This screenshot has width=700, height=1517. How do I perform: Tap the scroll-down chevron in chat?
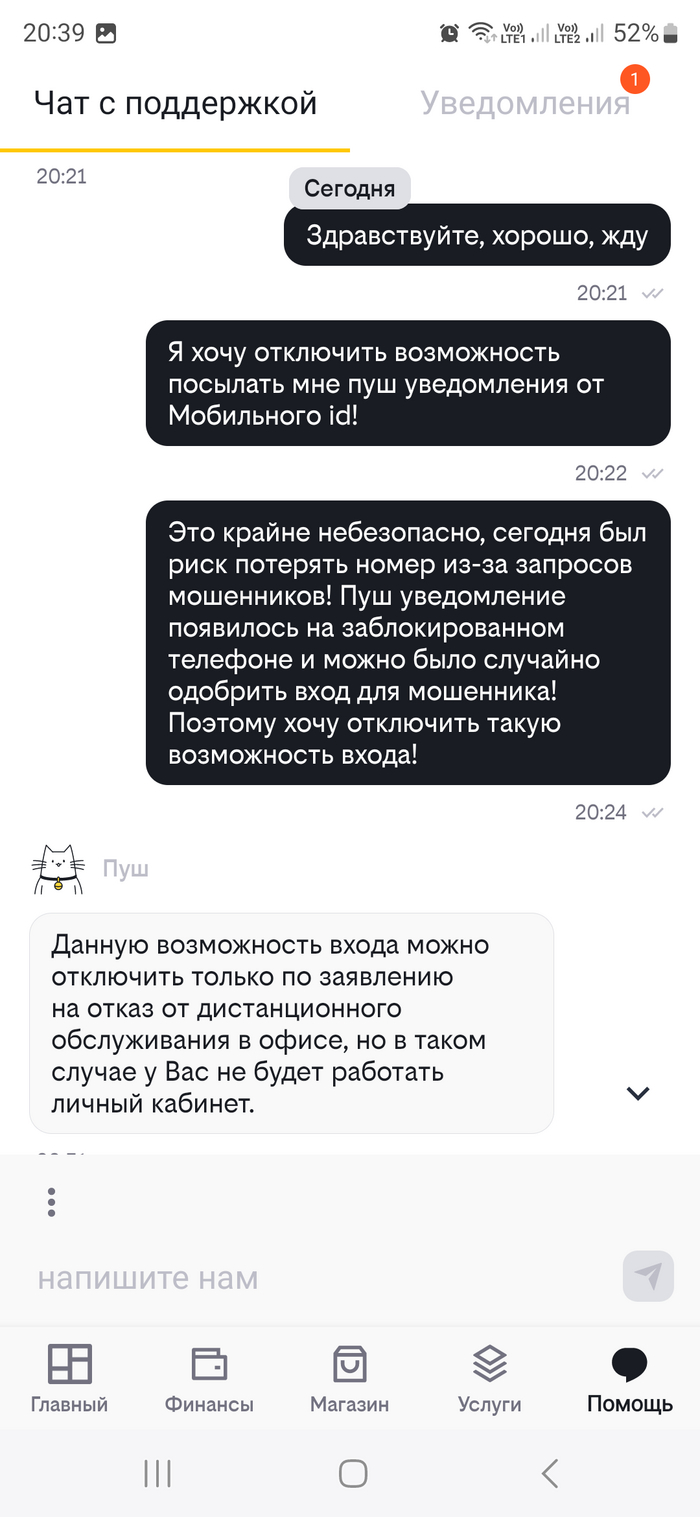pyautogui.click(x=638, y=1093)
